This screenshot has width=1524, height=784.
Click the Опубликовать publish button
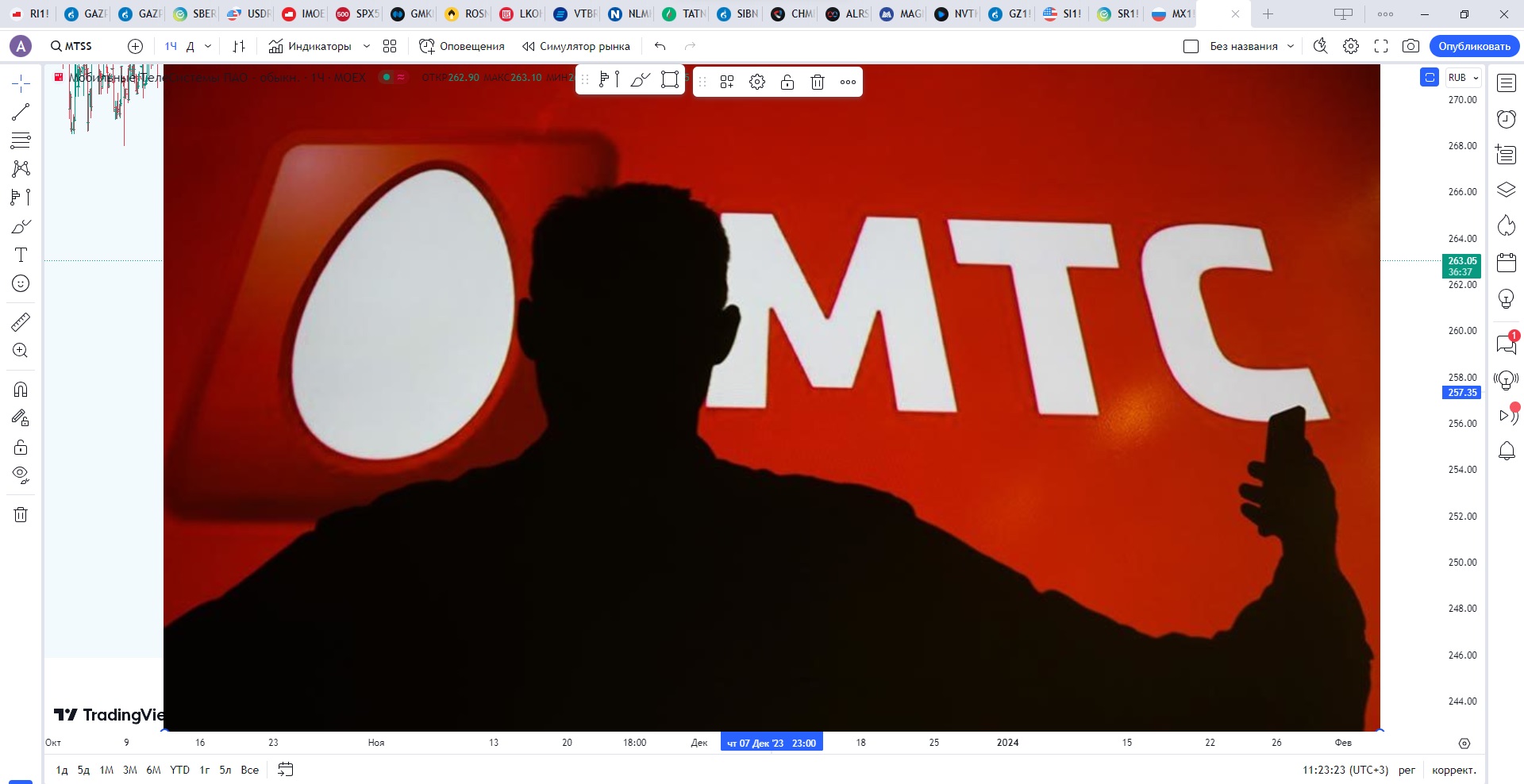[1474, 46]
